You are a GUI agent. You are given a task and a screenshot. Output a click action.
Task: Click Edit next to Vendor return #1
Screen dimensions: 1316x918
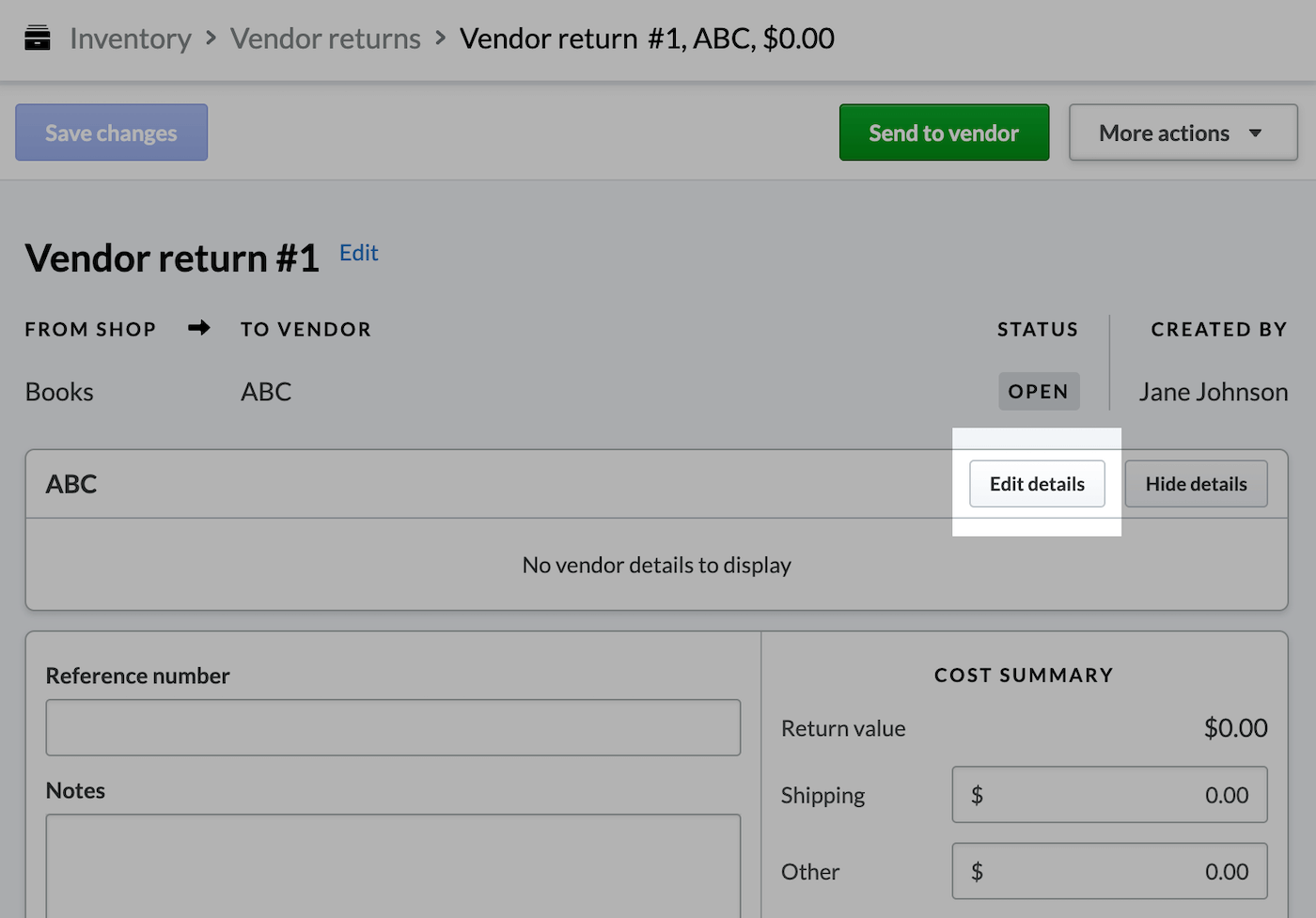[358, 252]
